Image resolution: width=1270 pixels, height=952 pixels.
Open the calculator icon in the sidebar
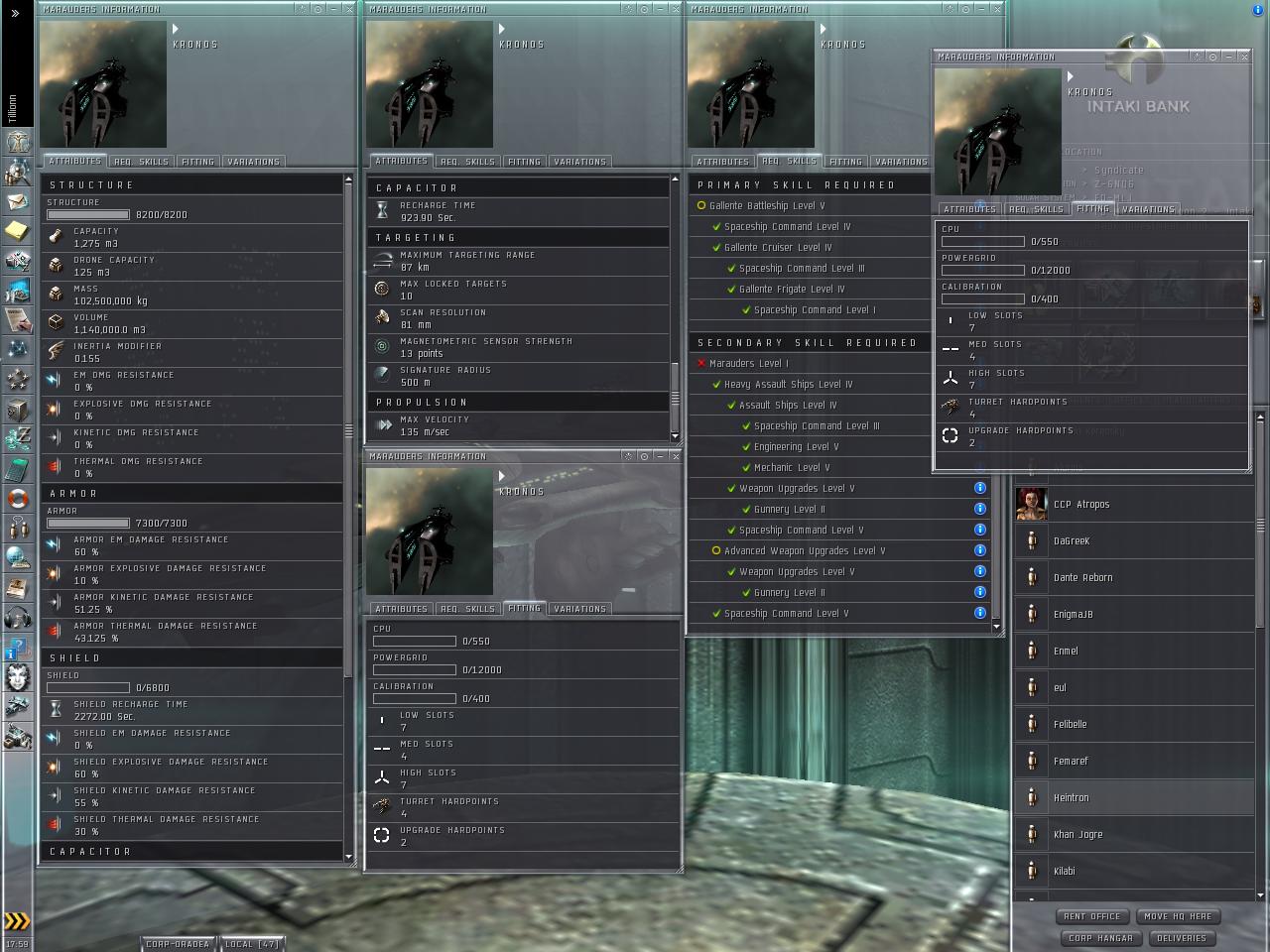[17, 468]
